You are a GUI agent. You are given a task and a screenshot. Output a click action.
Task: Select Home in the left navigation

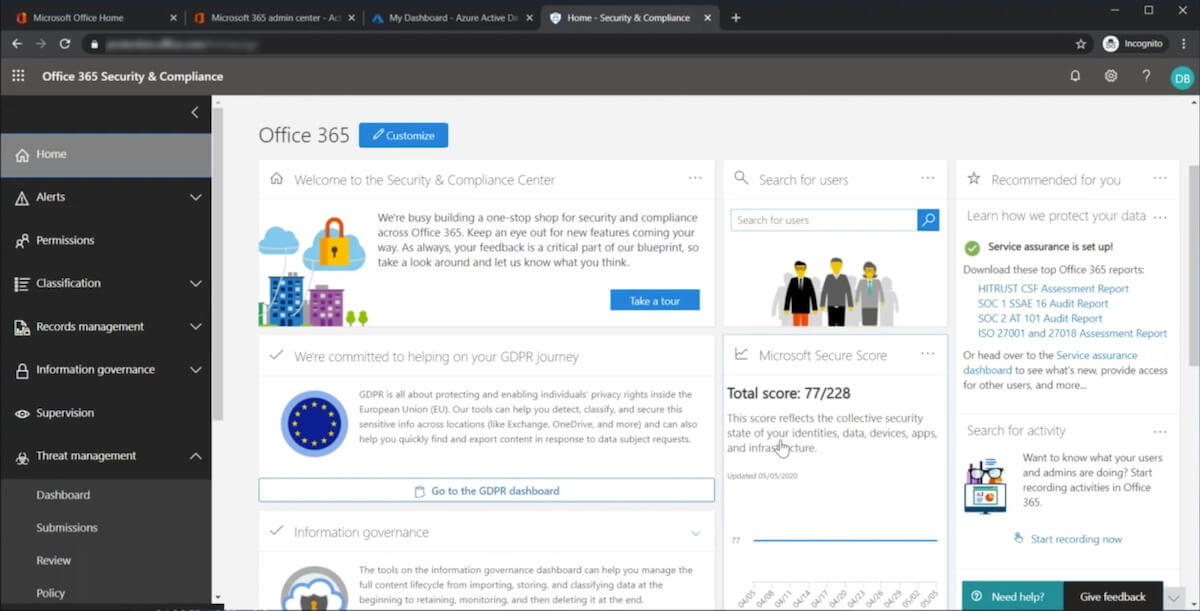point(106,155)
